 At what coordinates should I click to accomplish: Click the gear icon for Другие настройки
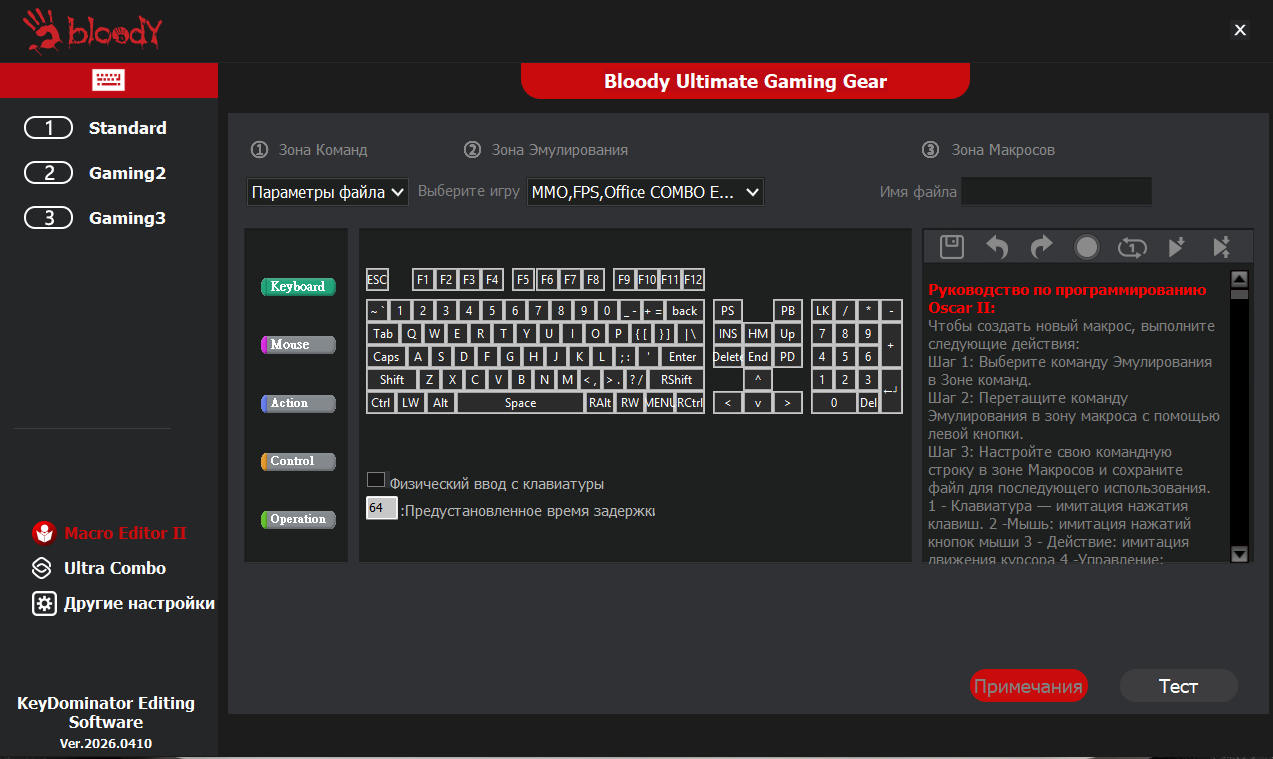(44, 604)
